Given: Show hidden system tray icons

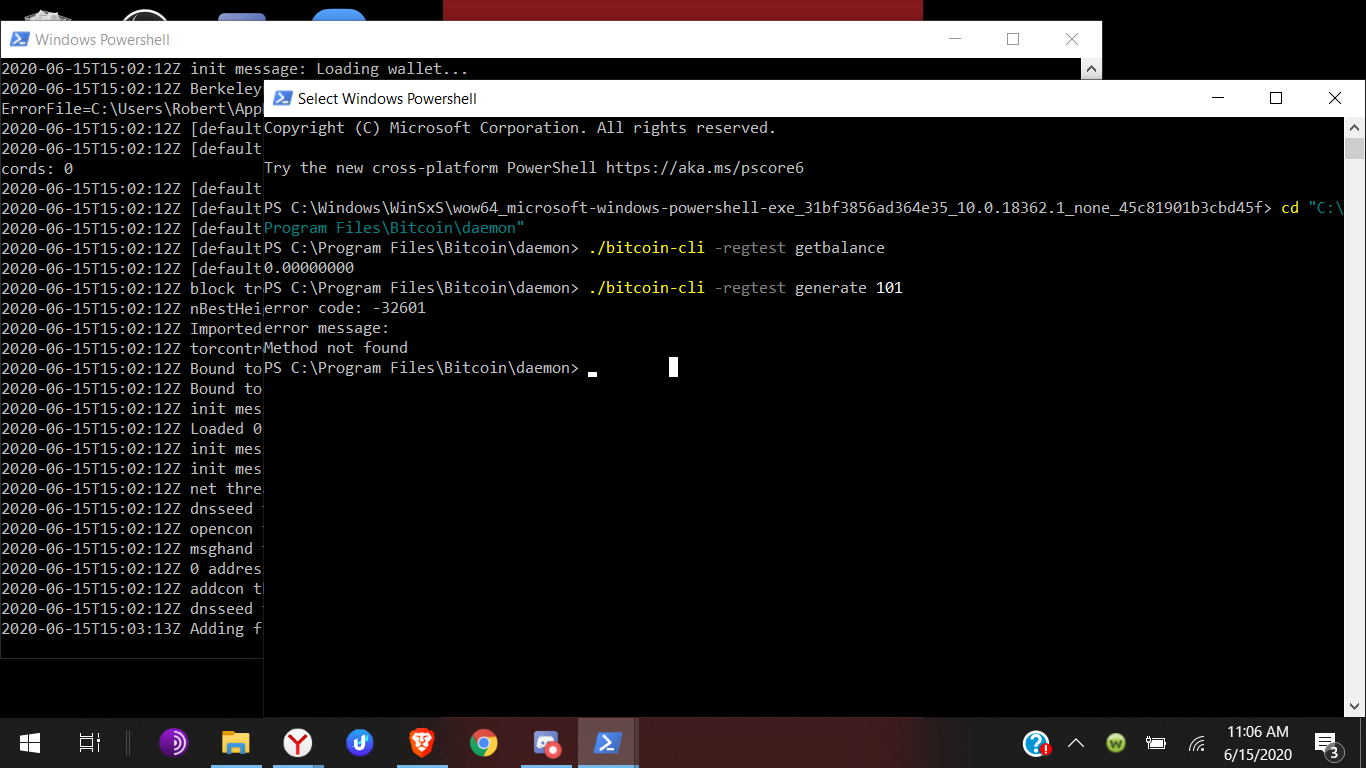Looking at the screenshot, I should point(1076,743).
